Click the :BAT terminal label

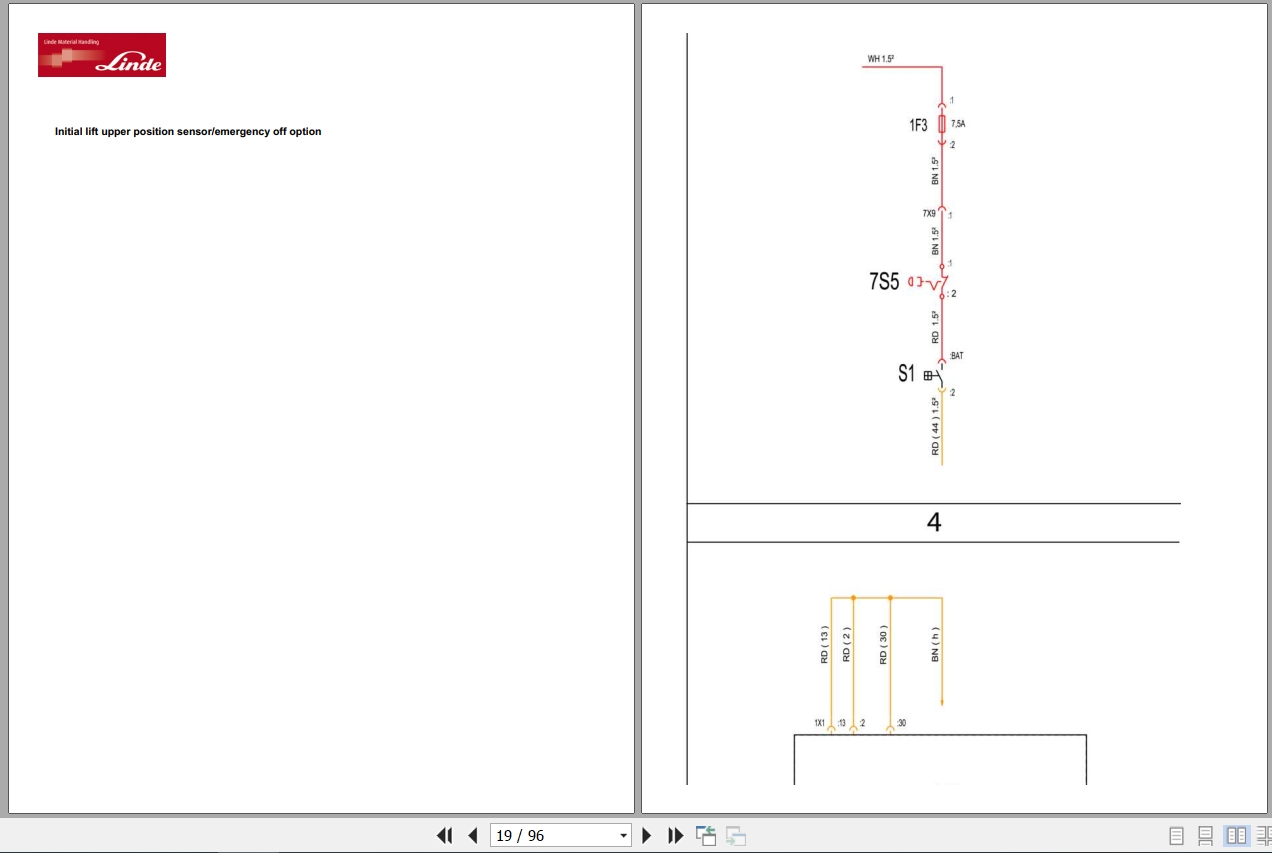click(x=957, y=356)
